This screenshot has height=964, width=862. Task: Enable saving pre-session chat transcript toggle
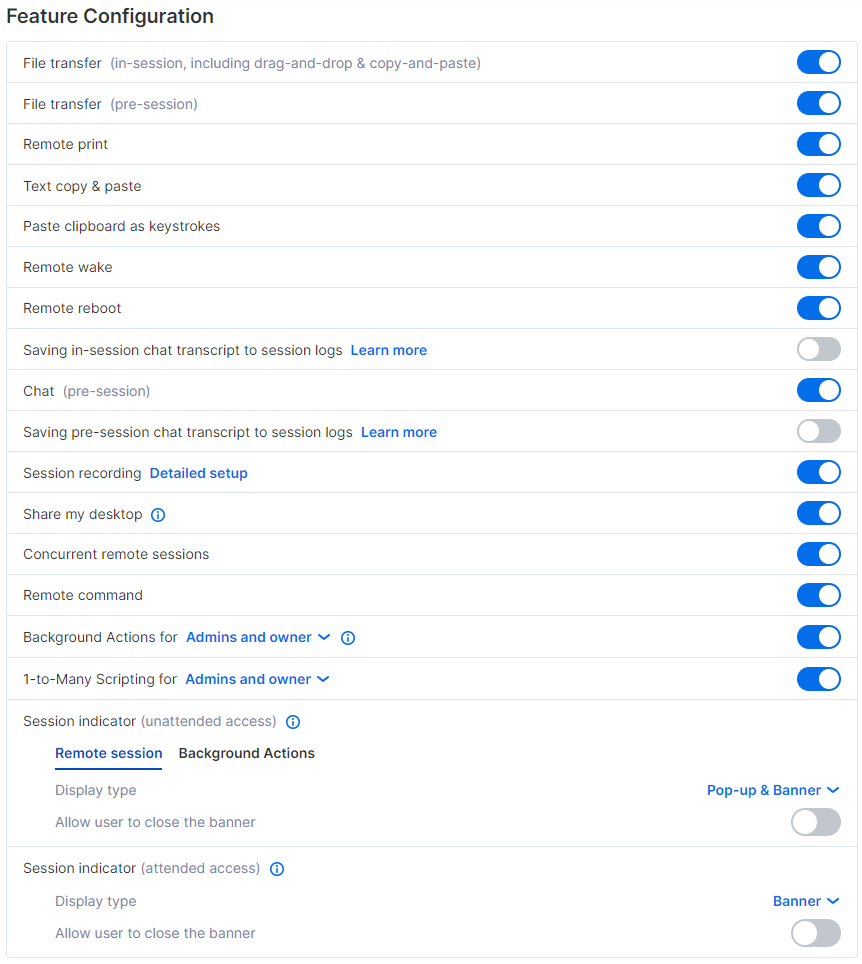click(x=818, y=431)
